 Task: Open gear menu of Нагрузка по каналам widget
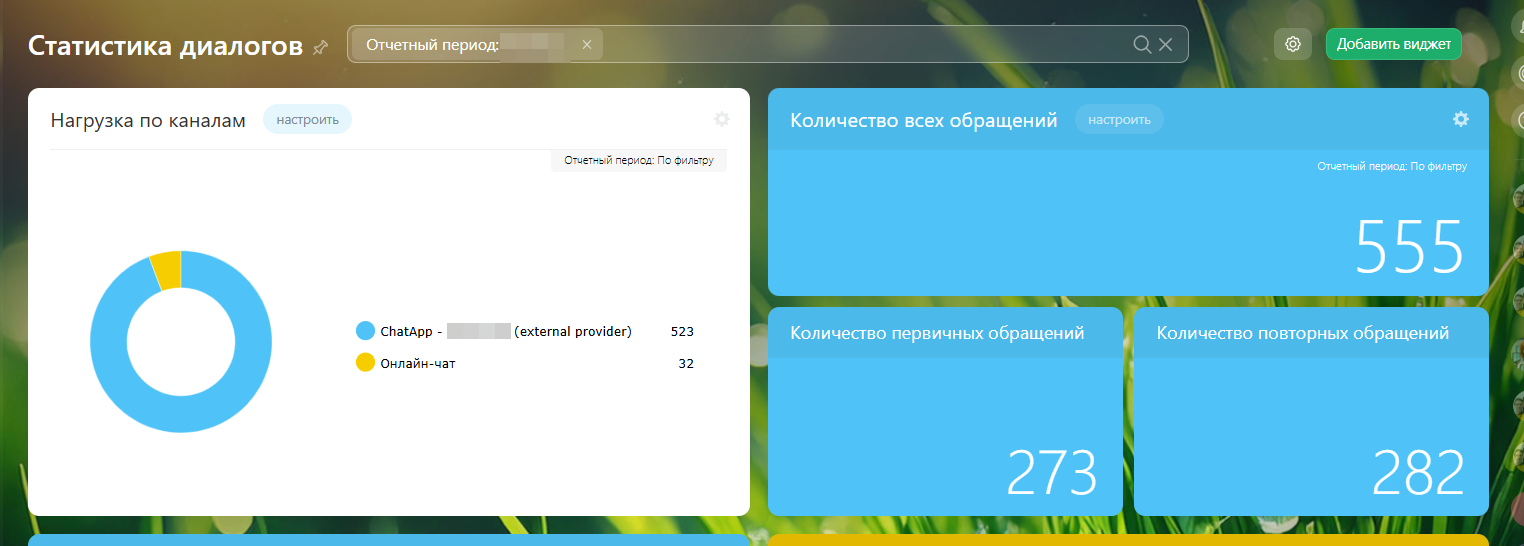click(x=722, y=120)
